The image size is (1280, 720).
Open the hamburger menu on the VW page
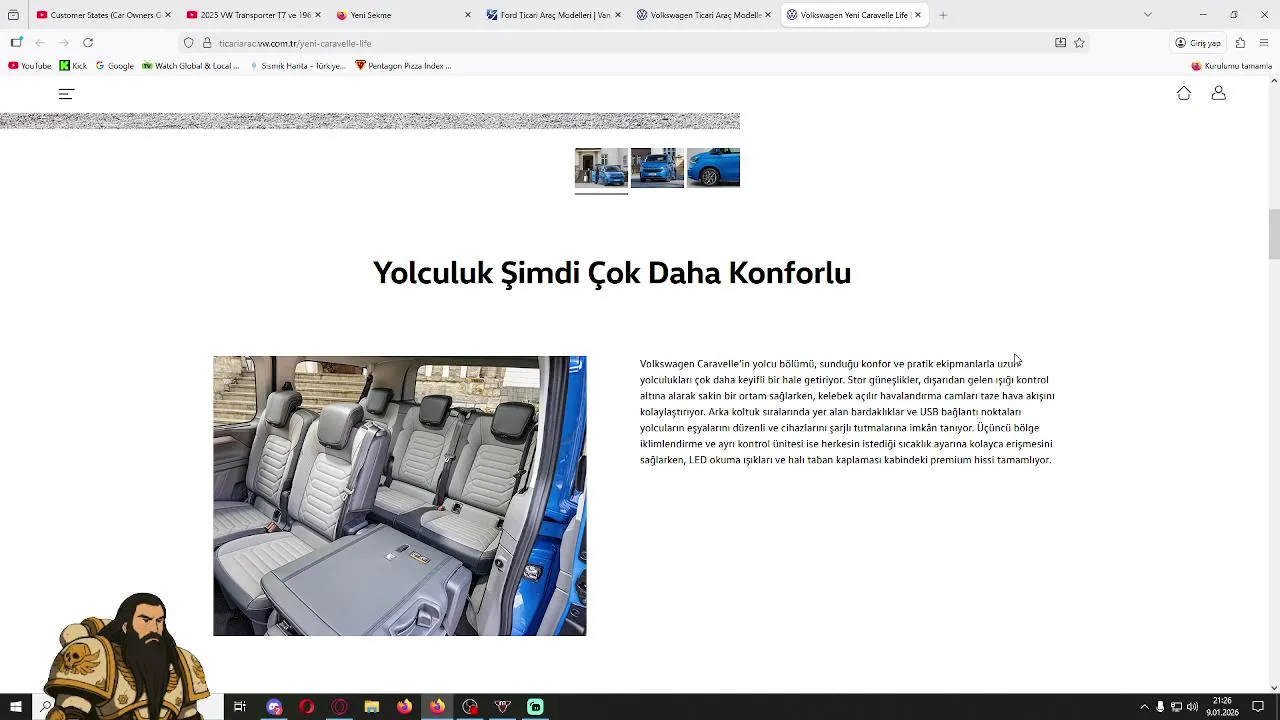click(66, 94)
